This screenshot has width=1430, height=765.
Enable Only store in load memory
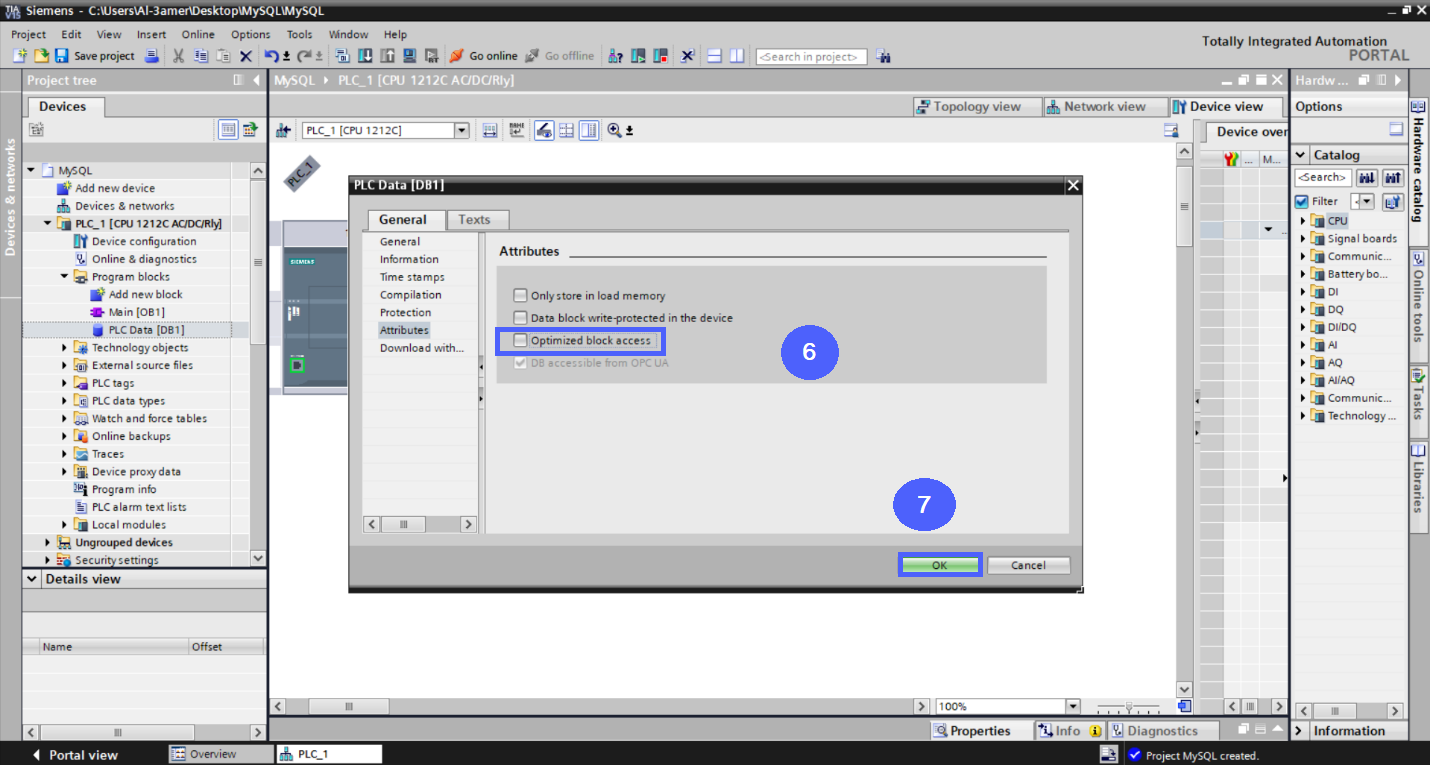tap(520, 295)
